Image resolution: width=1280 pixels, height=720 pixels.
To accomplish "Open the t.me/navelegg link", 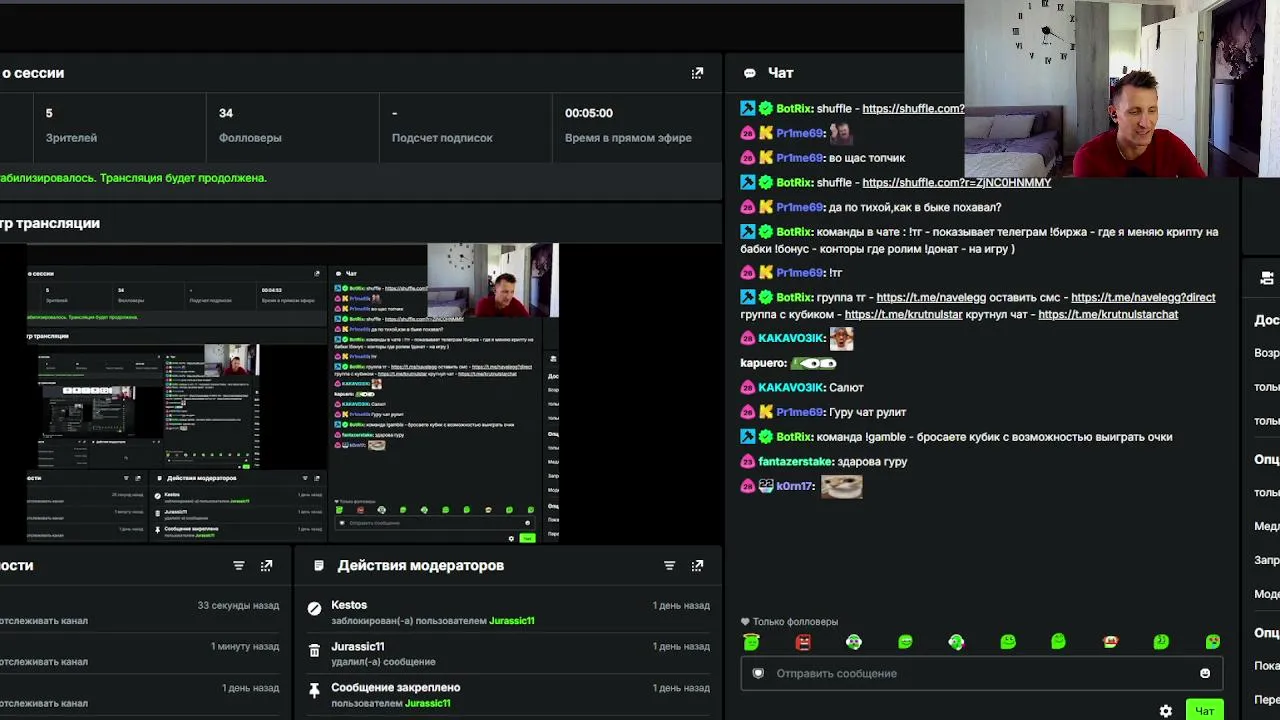I will [x=931, y=297].
